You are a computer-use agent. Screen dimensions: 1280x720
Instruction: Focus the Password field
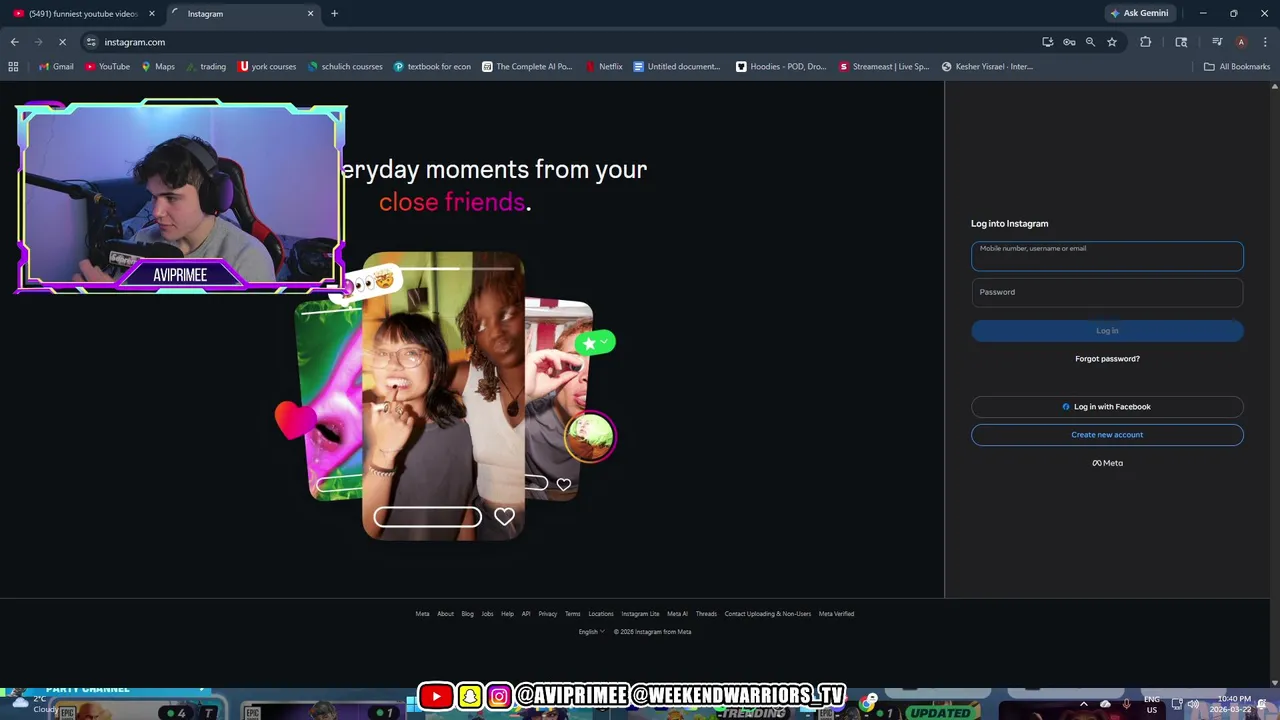[1107, 292]
